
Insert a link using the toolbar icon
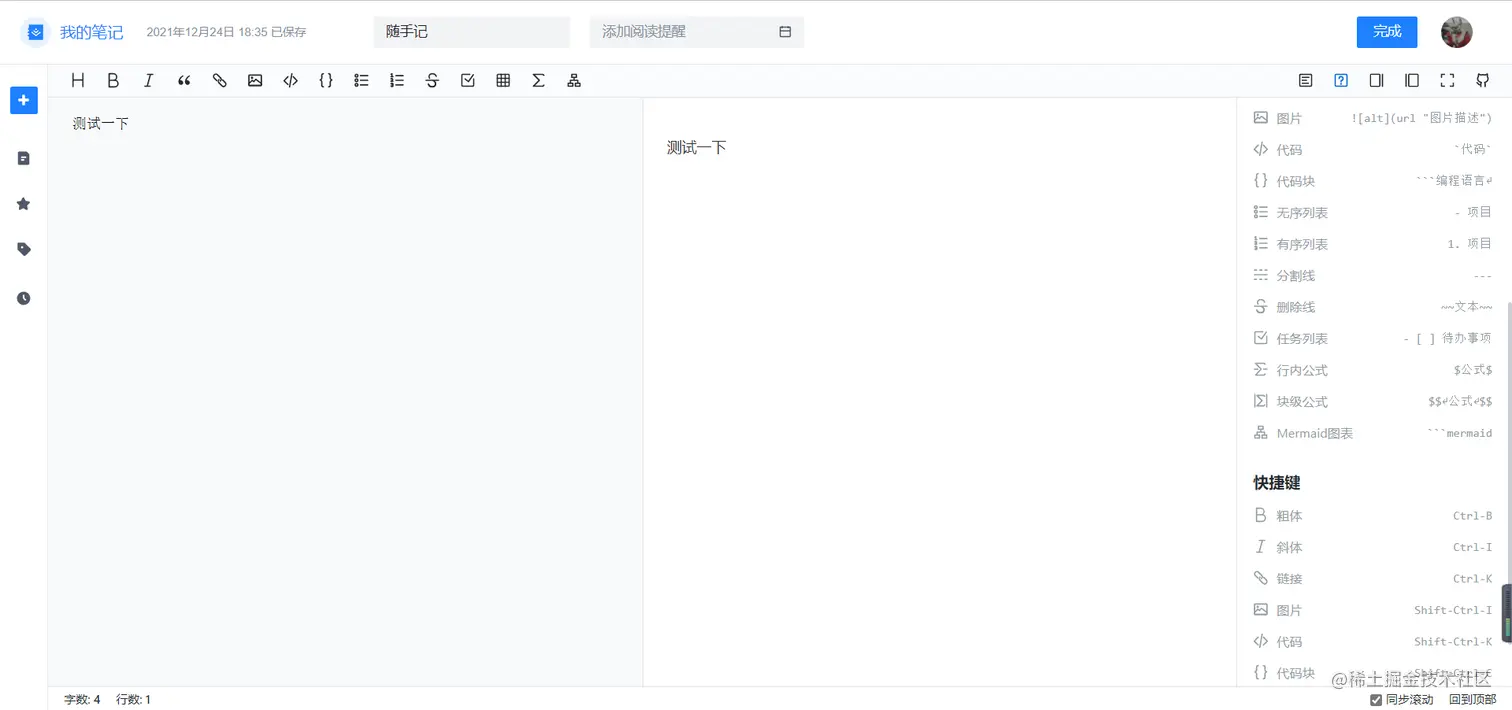pyautogui.click(x=220, y=81)
